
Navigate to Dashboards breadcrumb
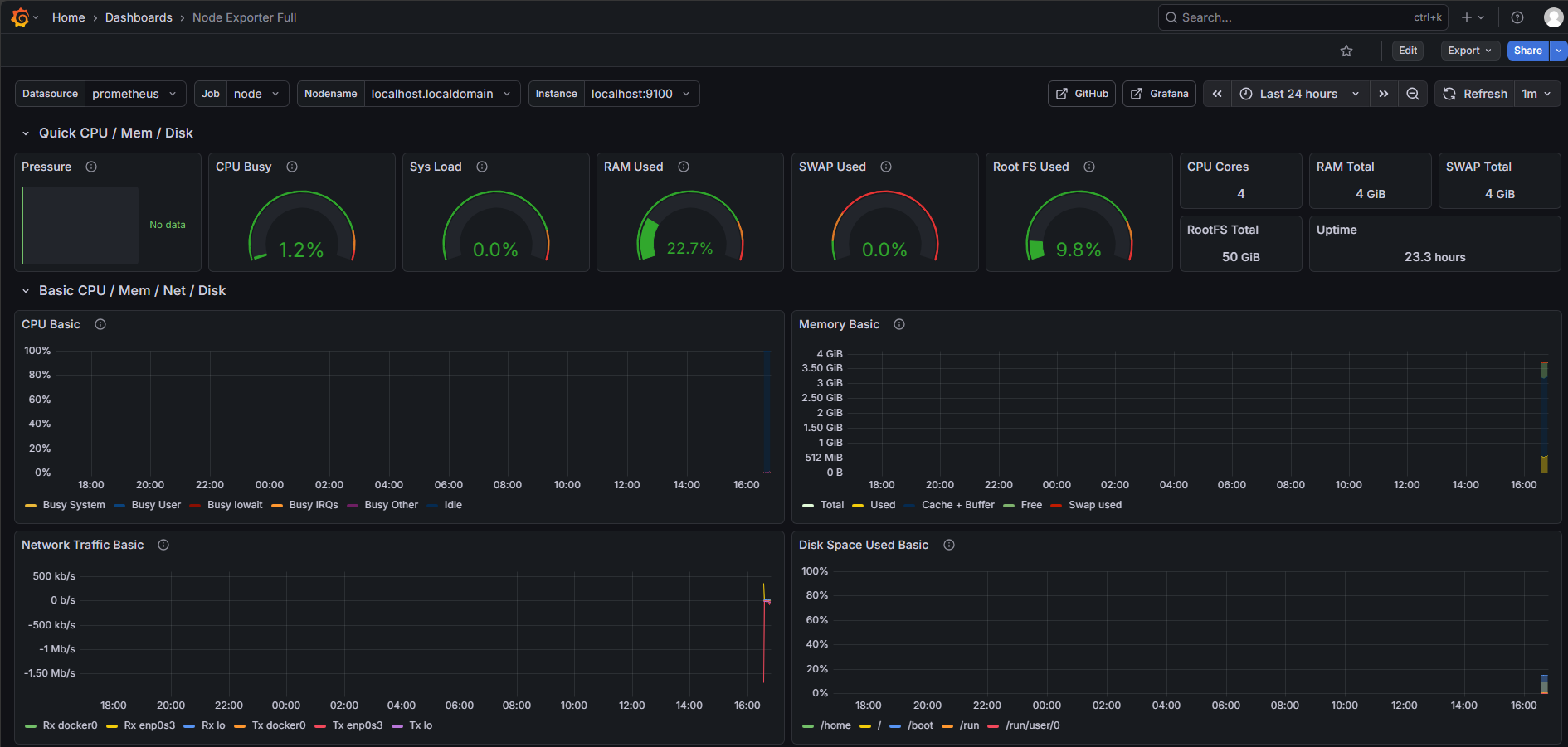(139, 17)
